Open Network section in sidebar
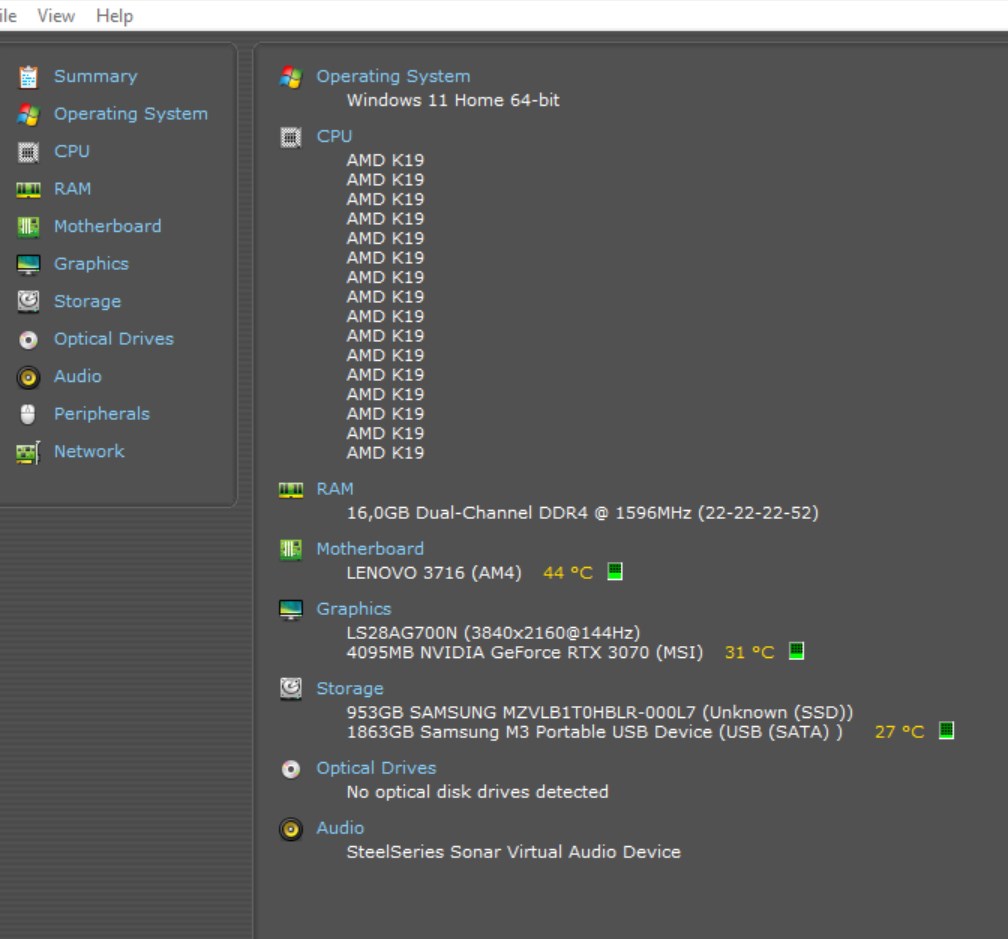Image resolution: width=1008 pixels, height=939 pixels. [89, 451]
